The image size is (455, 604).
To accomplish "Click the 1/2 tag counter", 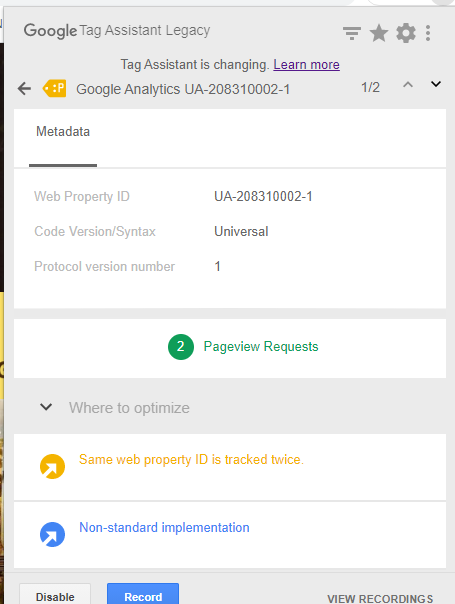I will coord(370,87).
